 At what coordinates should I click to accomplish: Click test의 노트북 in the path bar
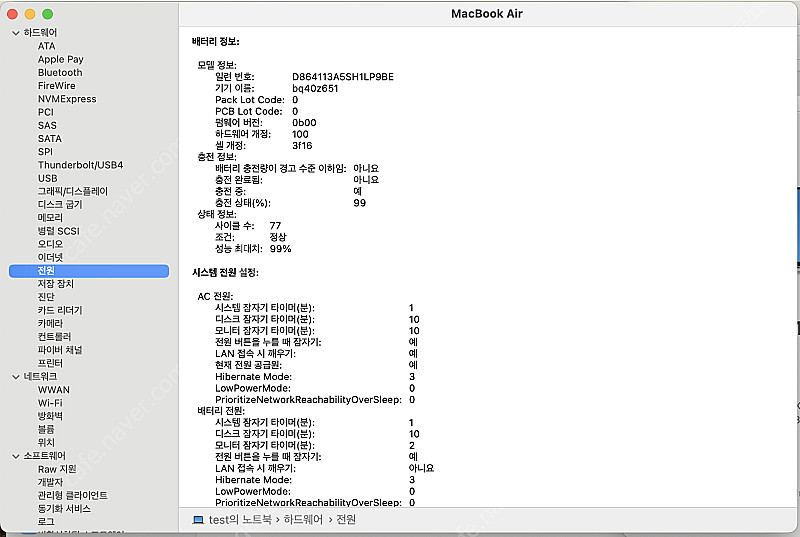240,520
